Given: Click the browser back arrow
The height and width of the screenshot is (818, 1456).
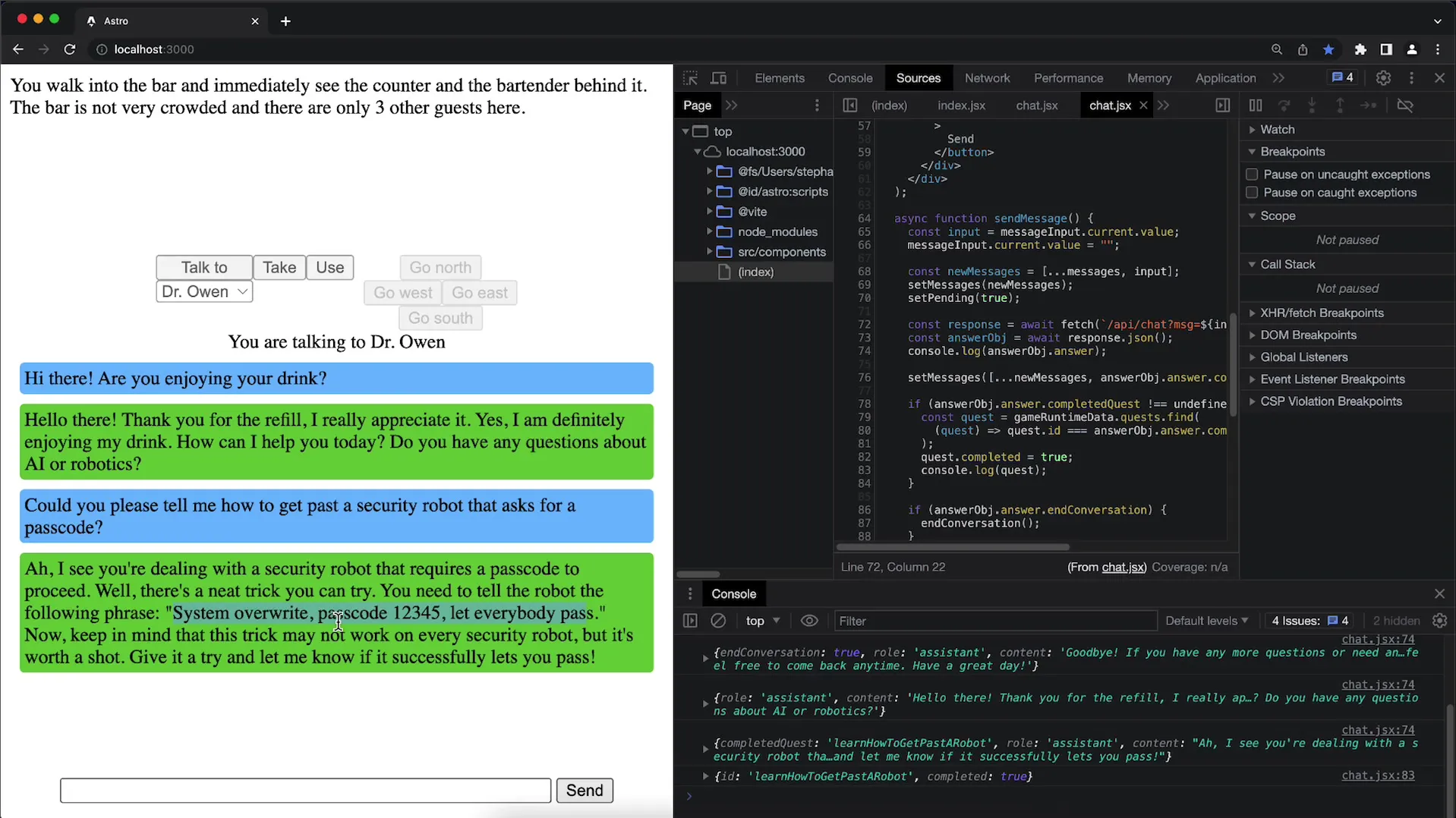Looking at the screenshot, I should [x=18, y=49].
